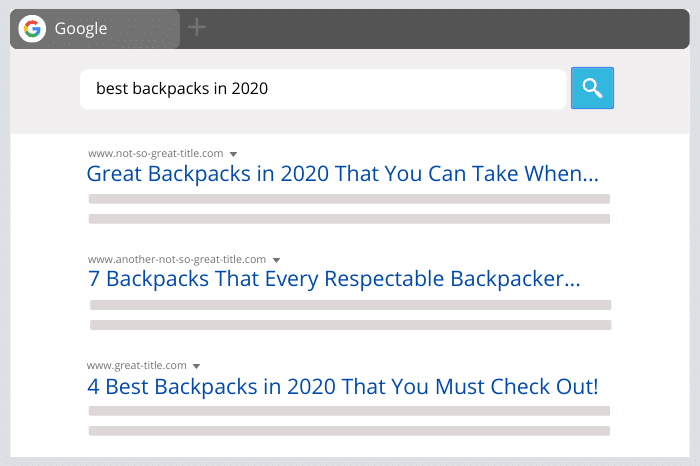Open the dropdown arrow next to www.great-title.com
The width and height of the screenshot is (700, 466).
(x=196, y=366)
